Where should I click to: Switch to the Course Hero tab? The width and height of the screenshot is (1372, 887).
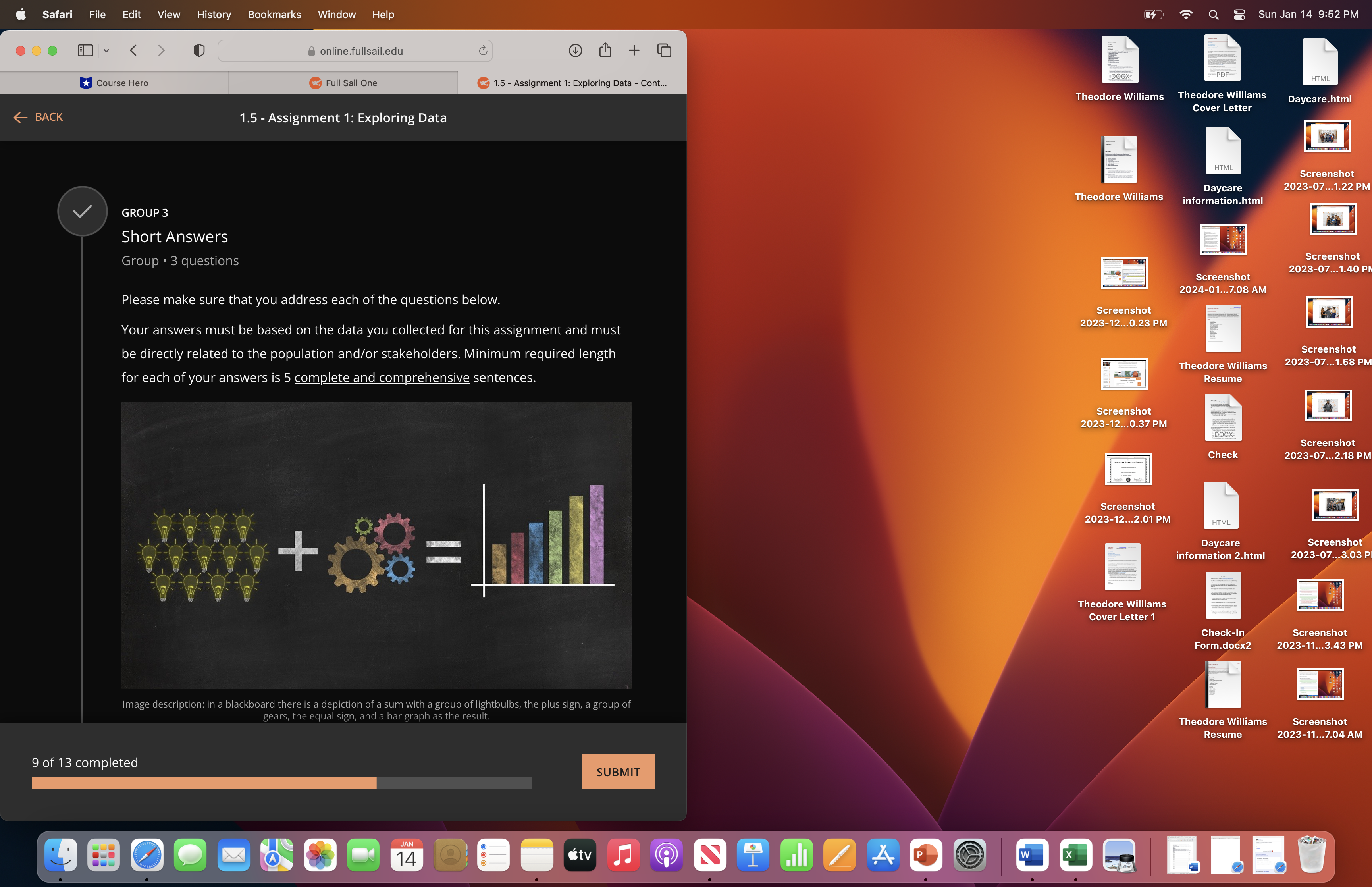pos(115,82)
